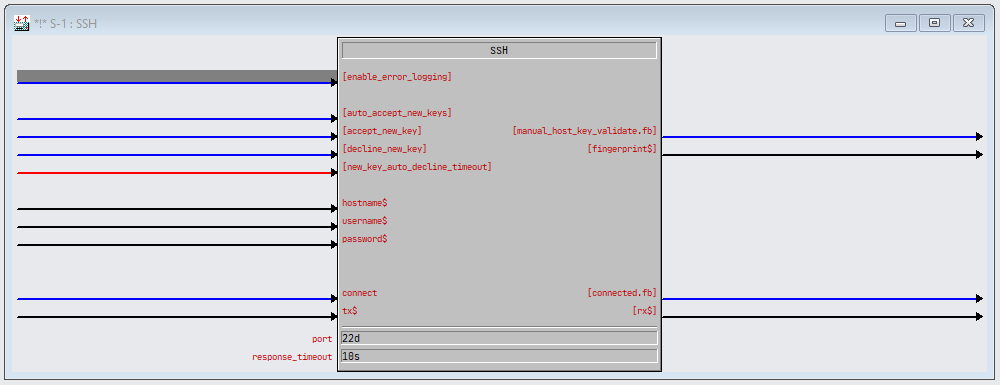
Task: Select the [rx$] output label
Action: tap(644, 310)
